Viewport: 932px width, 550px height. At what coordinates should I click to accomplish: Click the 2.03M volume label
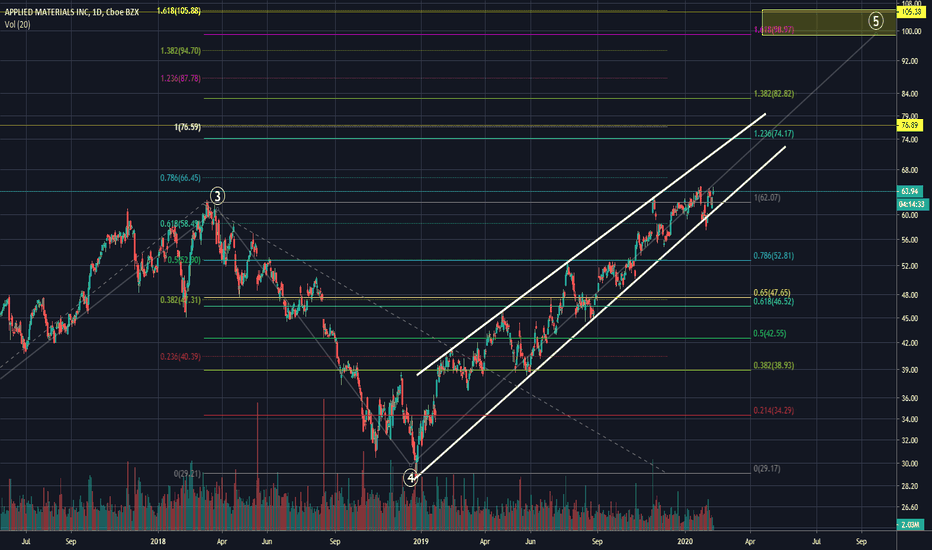(x=910, y=524)
